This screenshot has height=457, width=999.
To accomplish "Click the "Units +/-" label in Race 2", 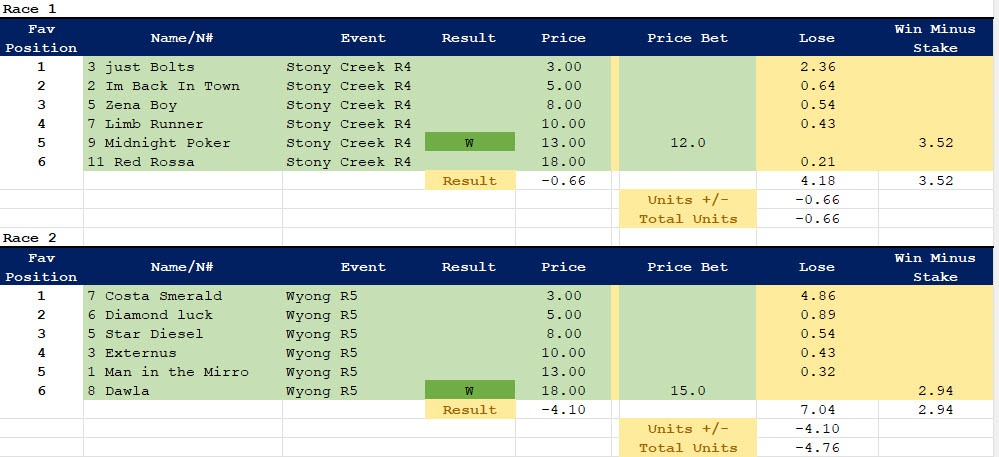I will (687, 429).
